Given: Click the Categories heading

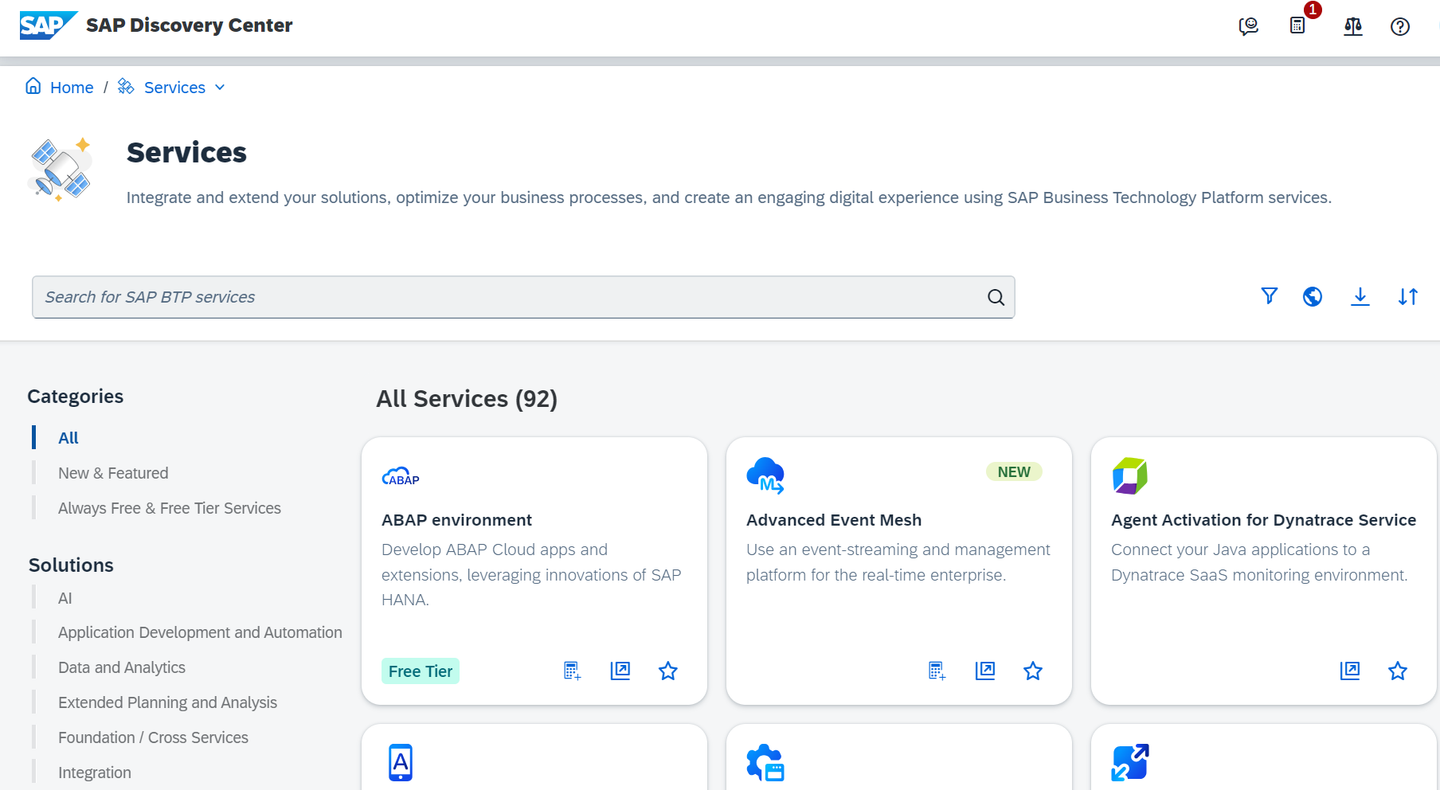Looking at the screenshot, I should click(75, 397).
